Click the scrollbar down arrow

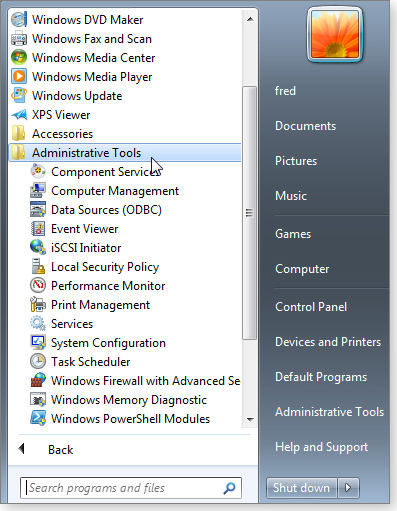(250, 419)
